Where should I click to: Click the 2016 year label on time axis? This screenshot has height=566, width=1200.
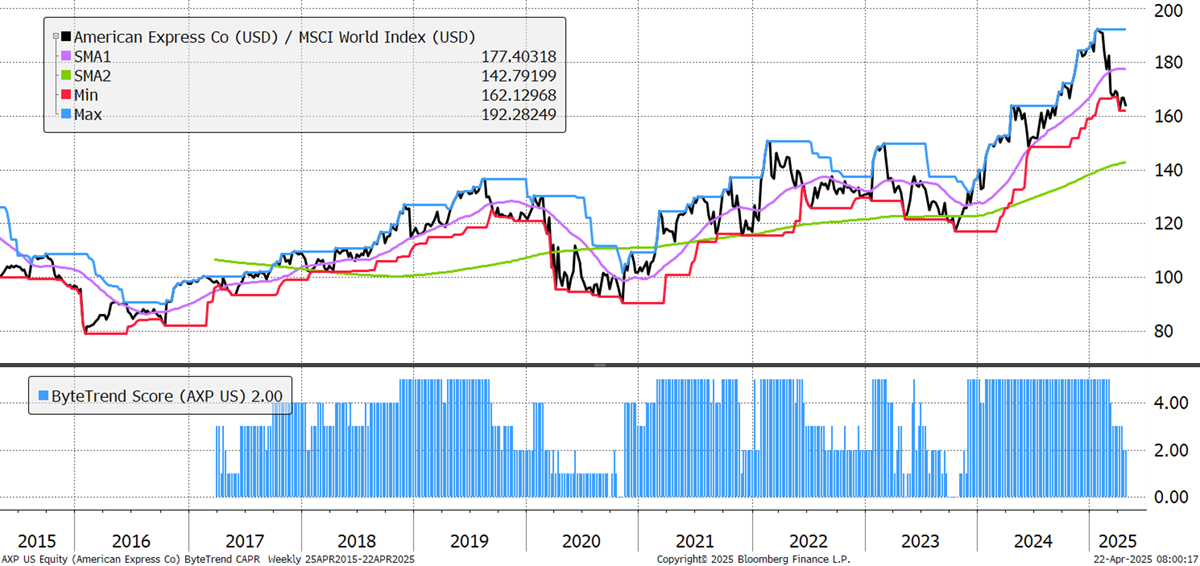(x=132, y=541)
